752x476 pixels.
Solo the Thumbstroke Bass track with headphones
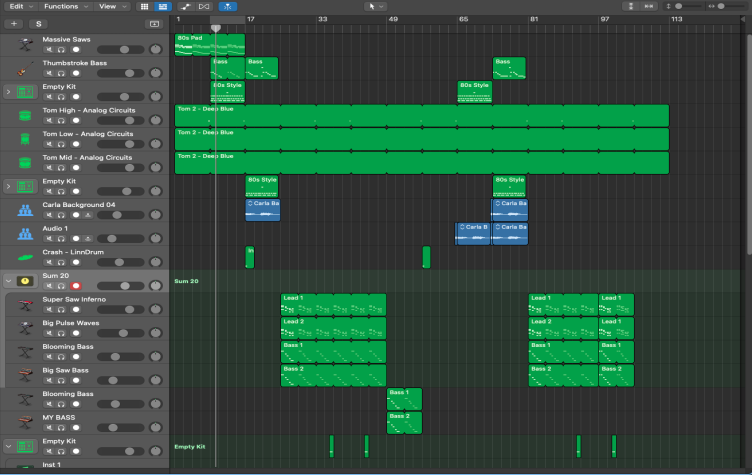click(61, 73)
